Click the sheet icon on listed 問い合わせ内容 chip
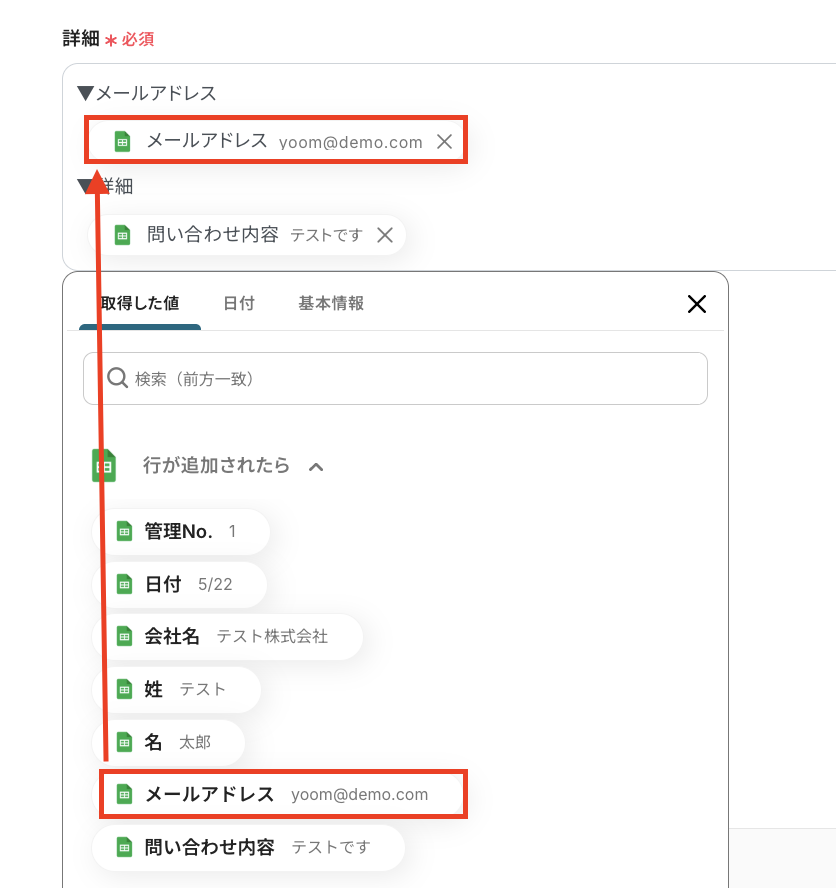 (124, 848)
